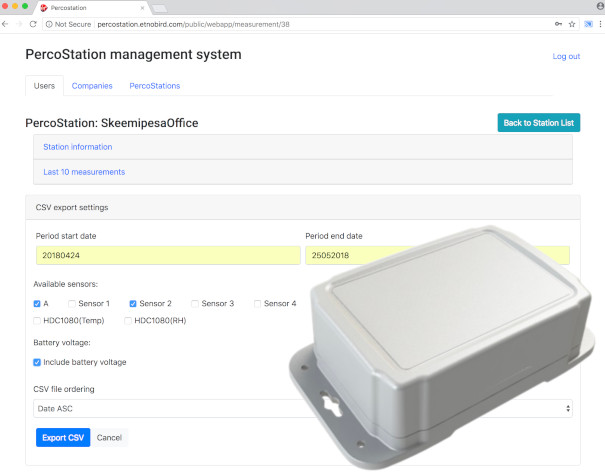The height and width of the screenshot is (472, 605).
Task: Enable the Sensor 1 checkbox
Action: click(71, 303)
